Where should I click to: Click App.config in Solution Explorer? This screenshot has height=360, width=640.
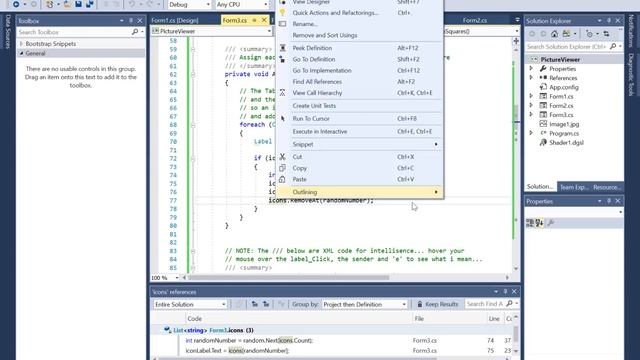coord(564,87)
